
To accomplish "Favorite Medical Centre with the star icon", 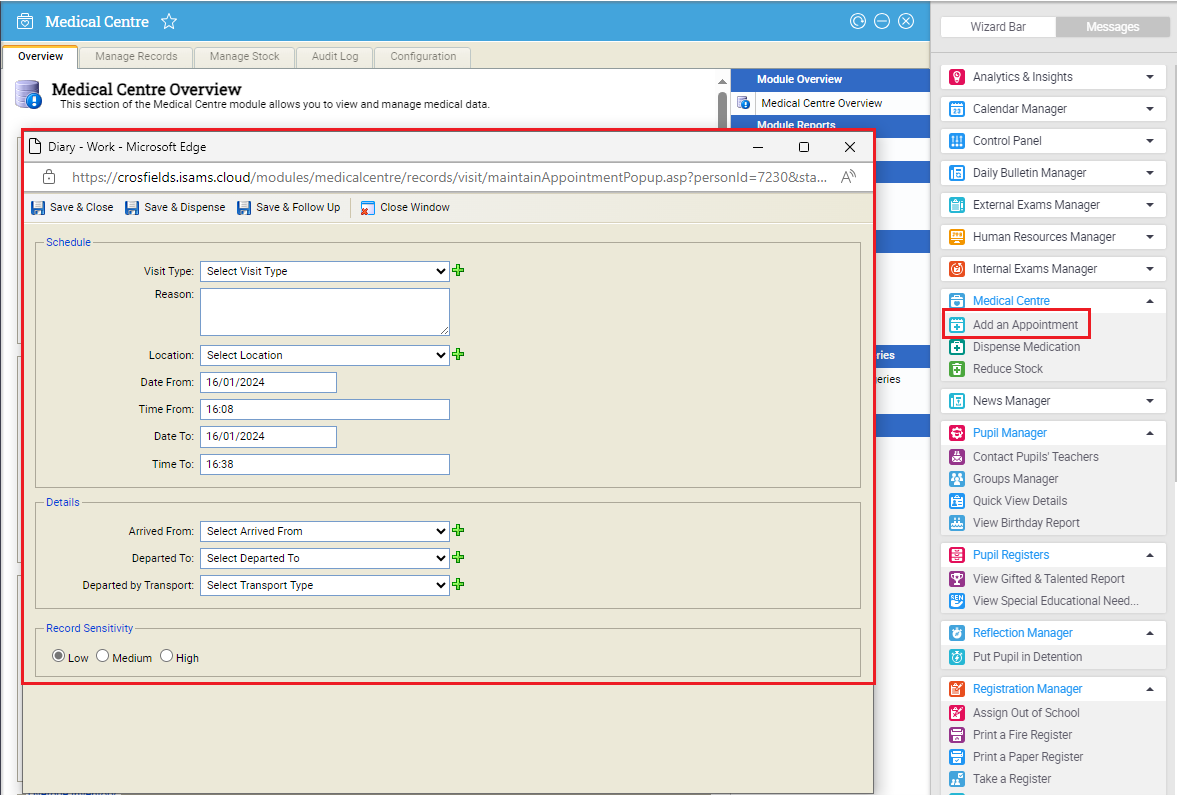I will (x=169, y=22).
